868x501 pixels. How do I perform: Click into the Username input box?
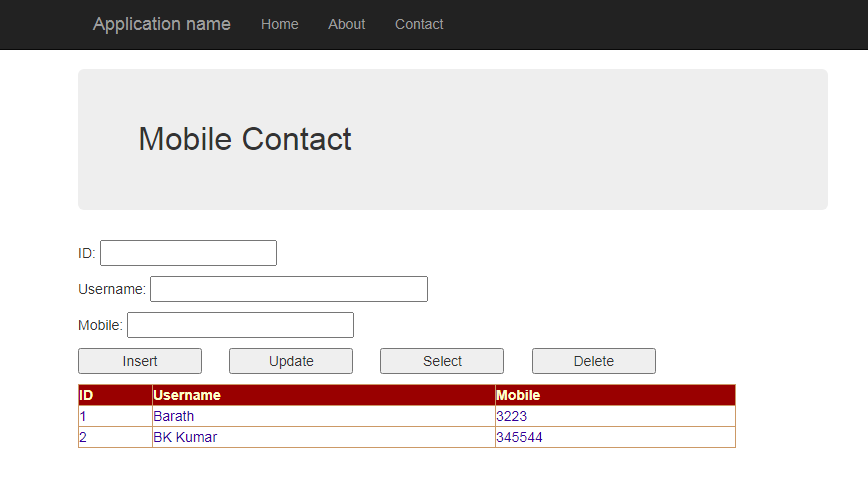tap(288, 289)
